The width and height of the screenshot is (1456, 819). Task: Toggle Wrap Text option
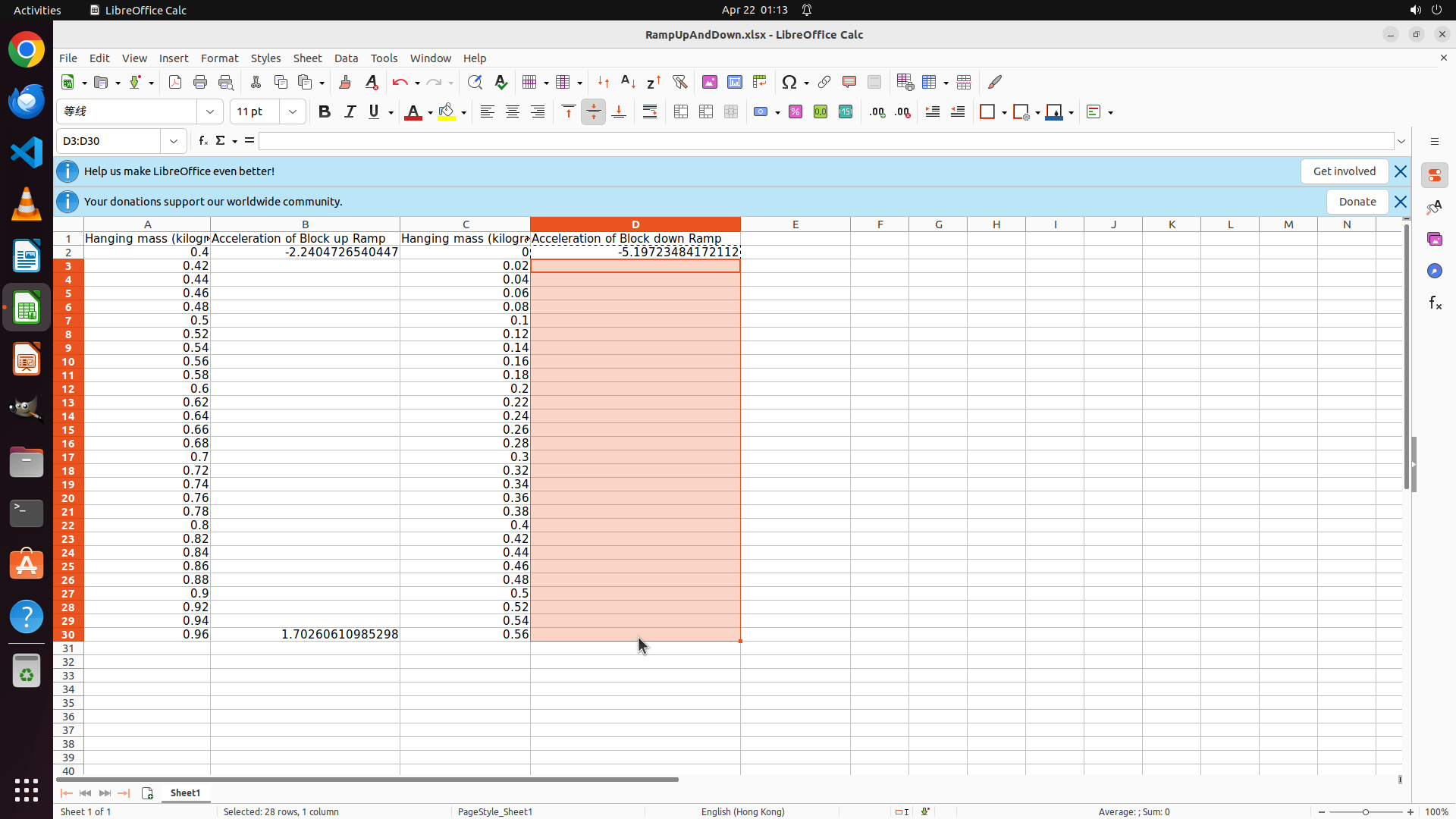point(650,112)
